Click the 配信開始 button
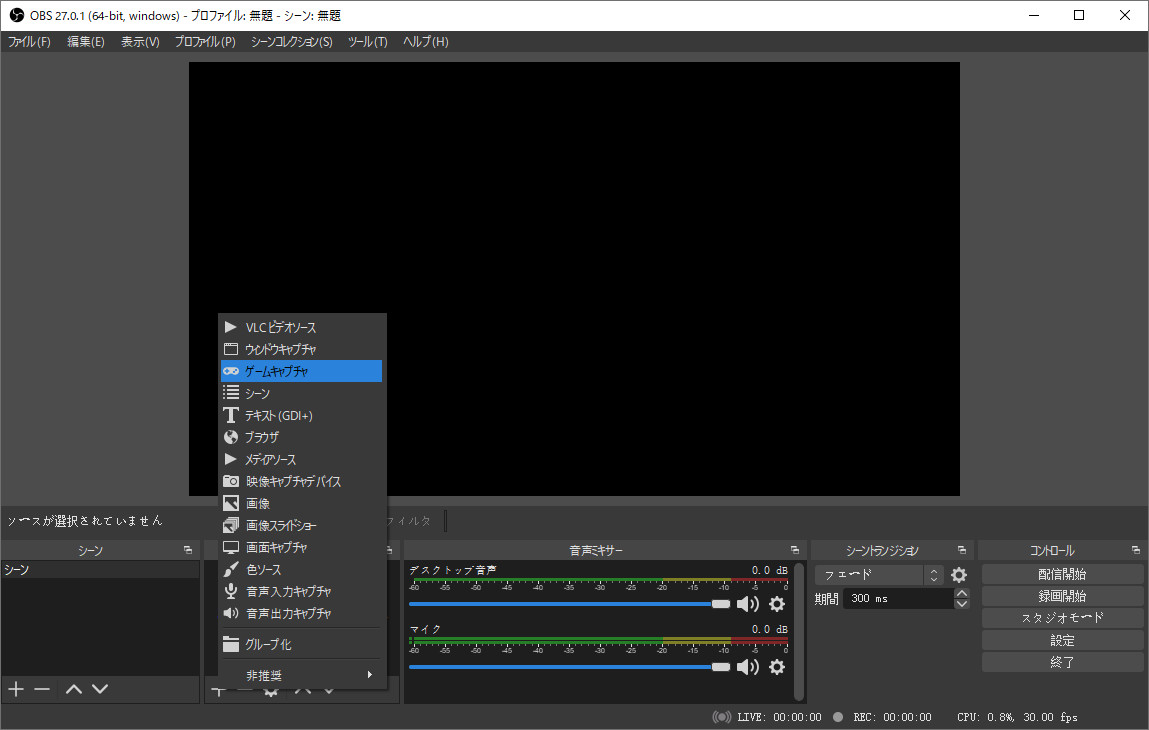 [x=1062, y=574]
